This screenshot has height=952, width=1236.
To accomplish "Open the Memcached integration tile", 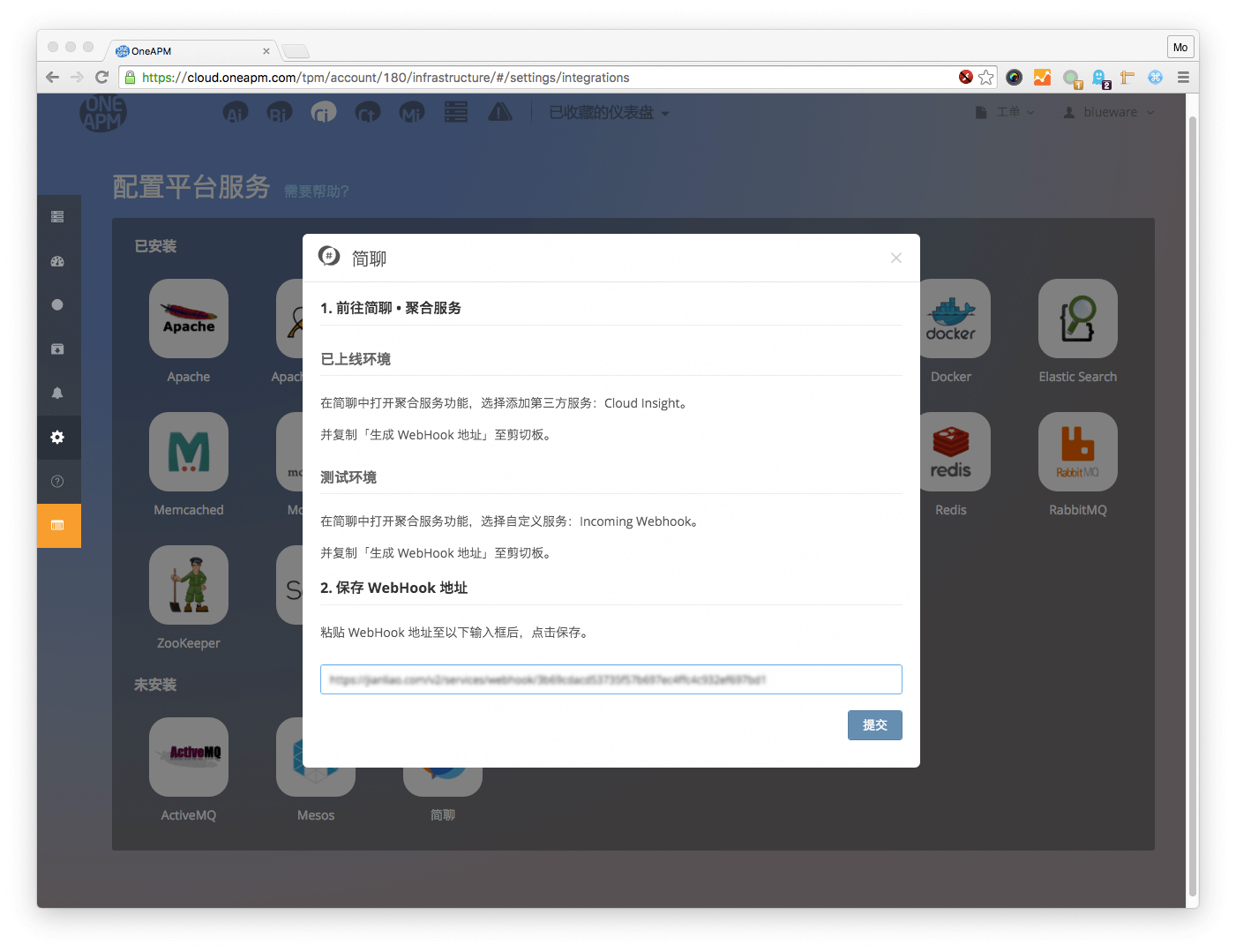I will 189,452.
